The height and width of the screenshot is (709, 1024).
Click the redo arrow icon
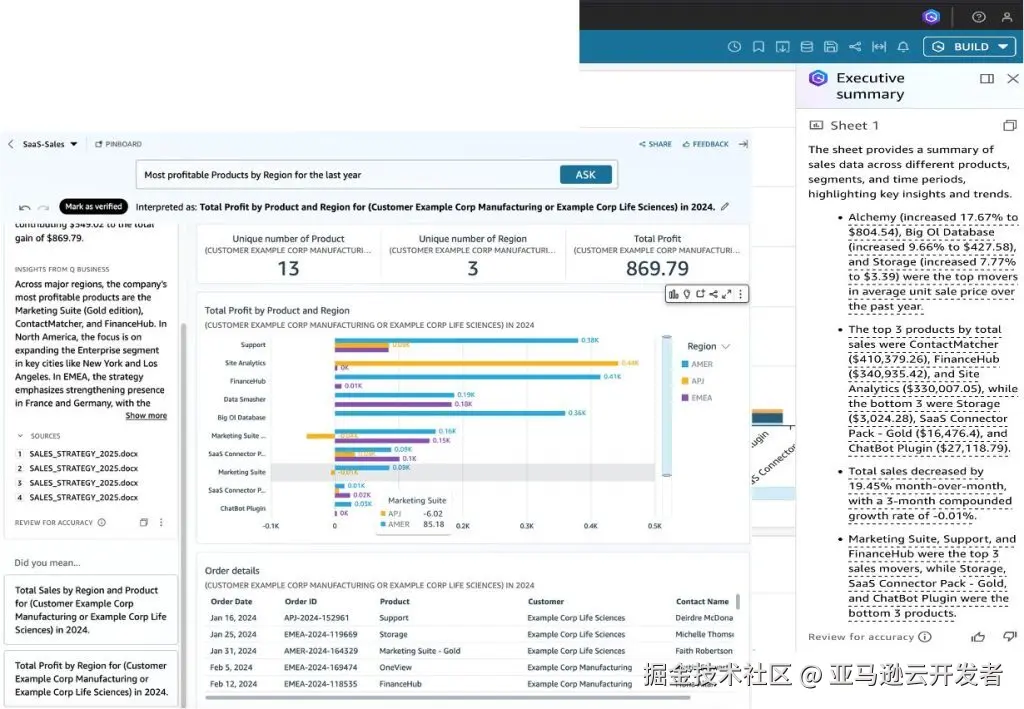[44, 208]
